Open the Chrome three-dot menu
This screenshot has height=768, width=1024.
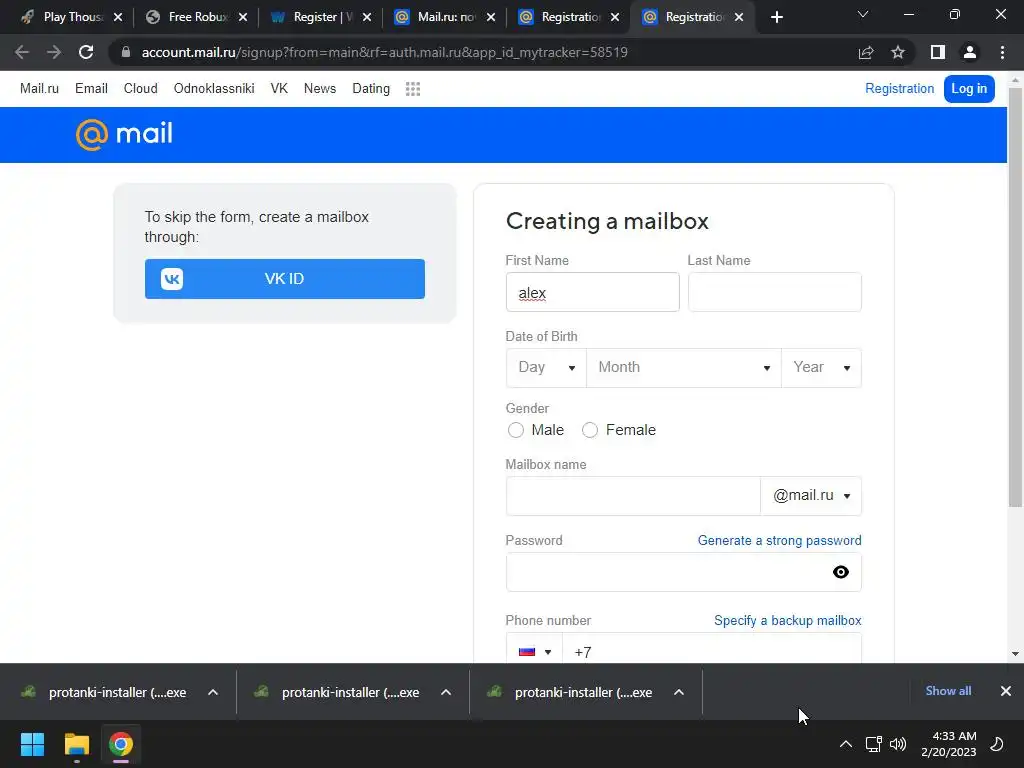(x=1002, y=52)
